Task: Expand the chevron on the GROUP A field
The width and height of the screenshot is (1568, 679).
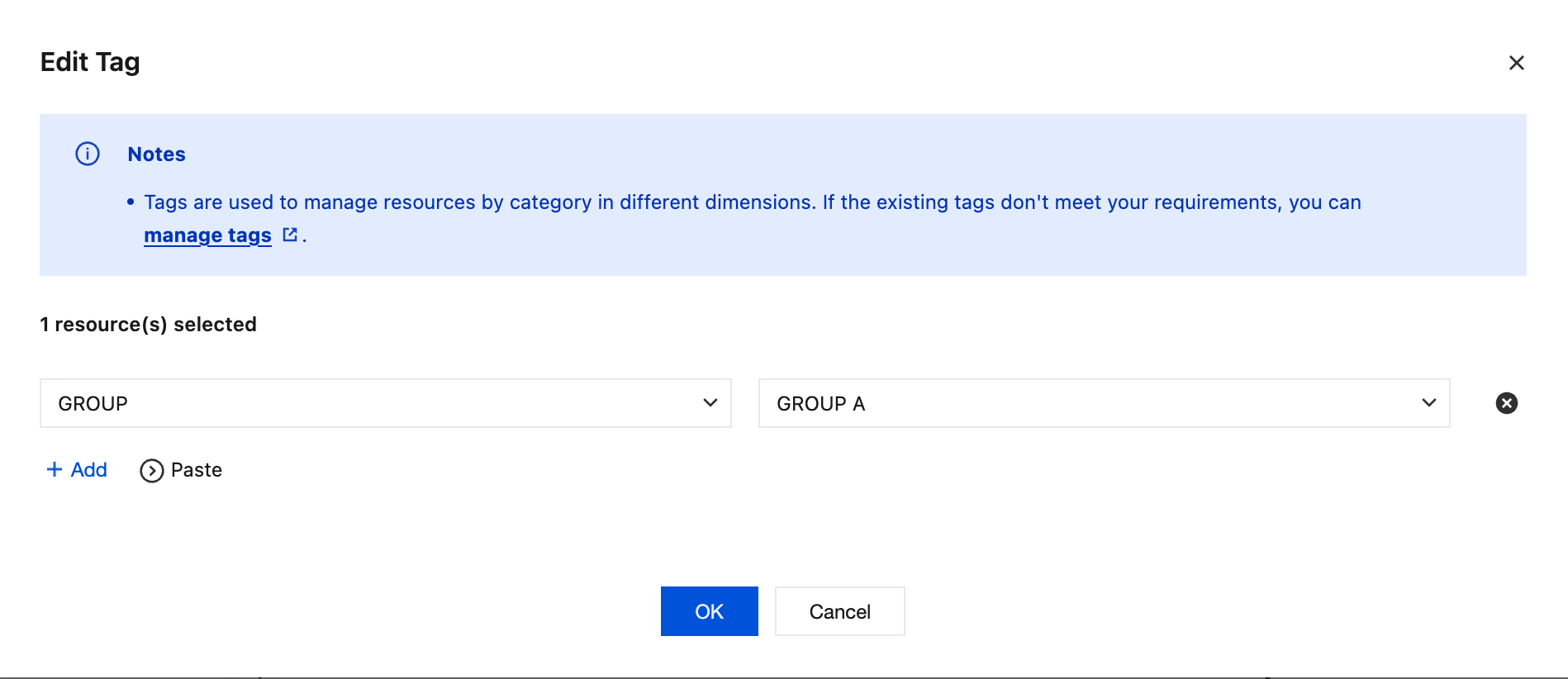Action: (x=1428, y=403)
